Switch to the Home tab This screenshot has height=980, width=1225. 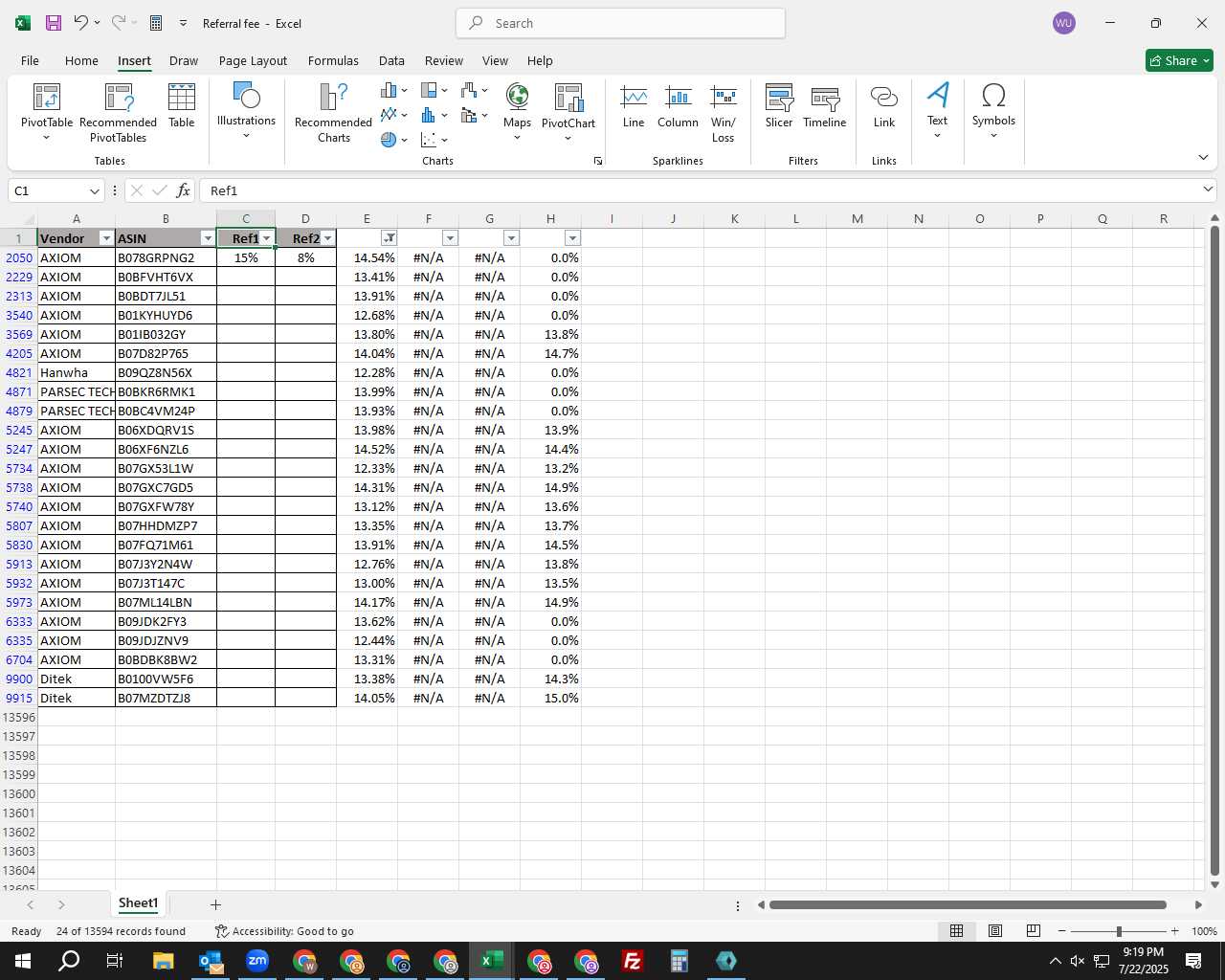pyautogui.click(x=81, y=60)
